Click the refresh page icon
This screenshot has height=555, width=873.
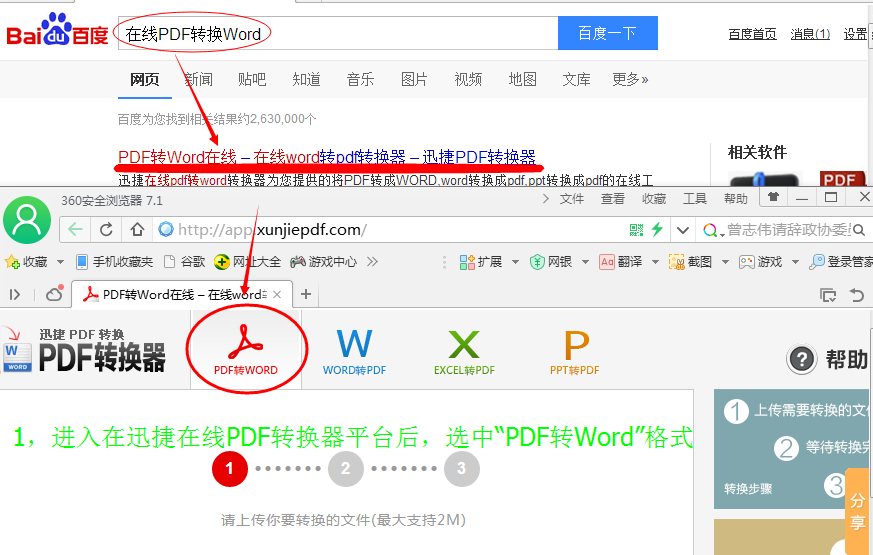pyautogui.click(x=106, y=229)
